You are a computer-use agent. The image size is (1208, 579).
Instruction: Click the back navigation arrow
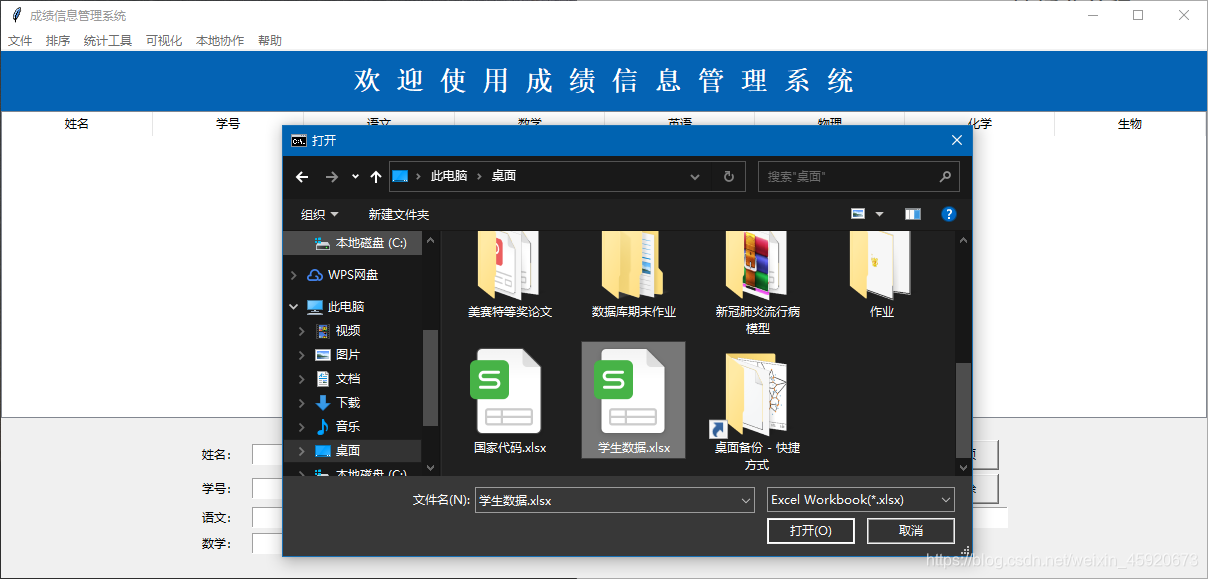pyautogui.click(x=301, y=176)
